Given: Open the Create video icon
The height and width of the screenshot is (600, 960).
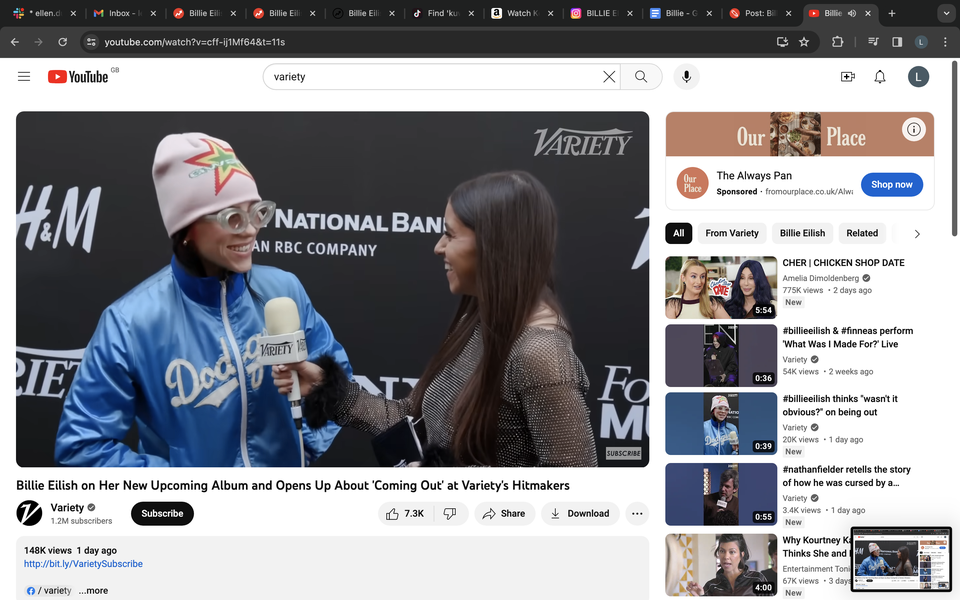Looking at the screenshot, I should [x=847, y=77].
